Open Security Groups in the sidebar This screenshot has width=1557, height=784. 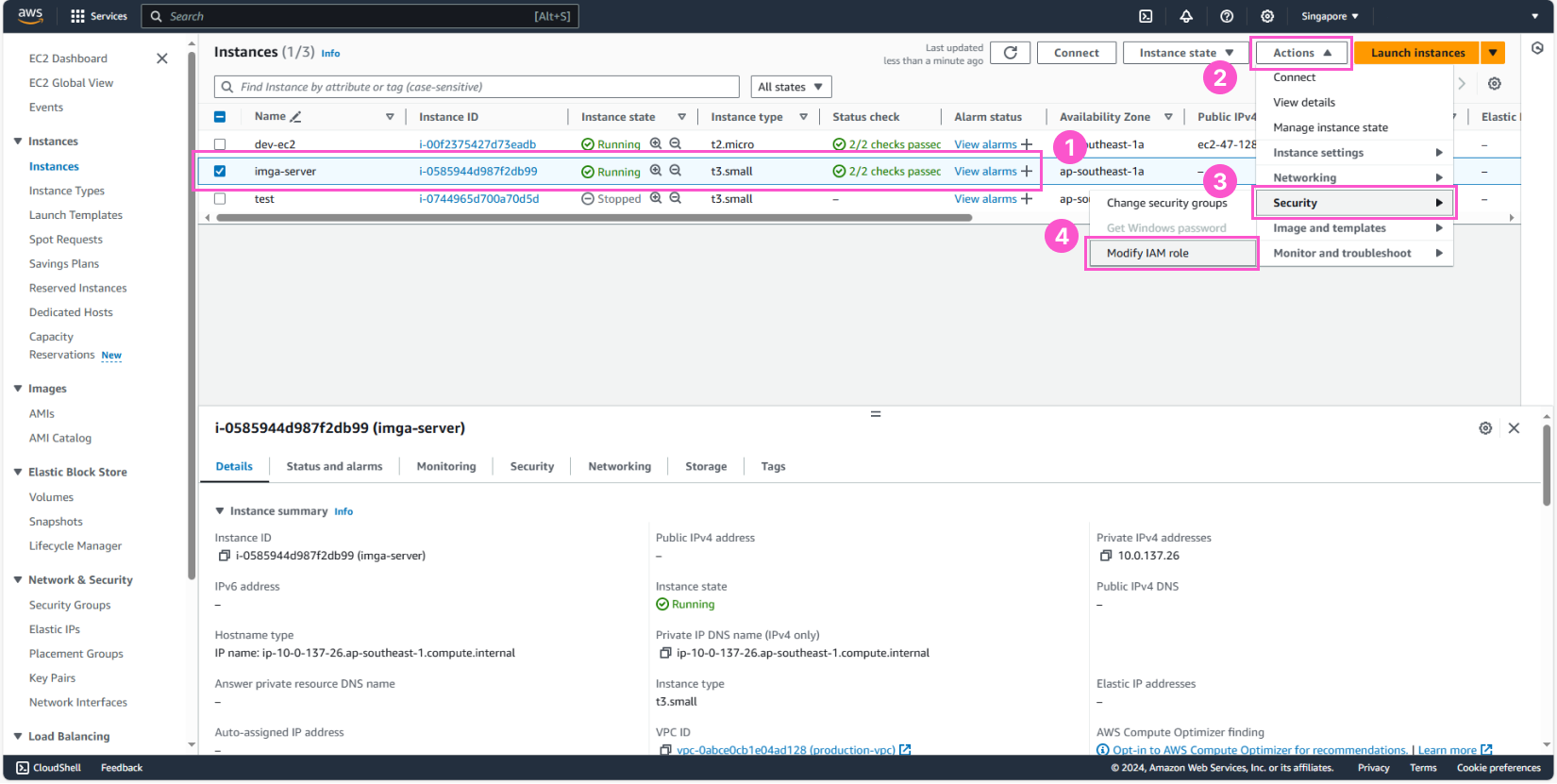(70, 605)
